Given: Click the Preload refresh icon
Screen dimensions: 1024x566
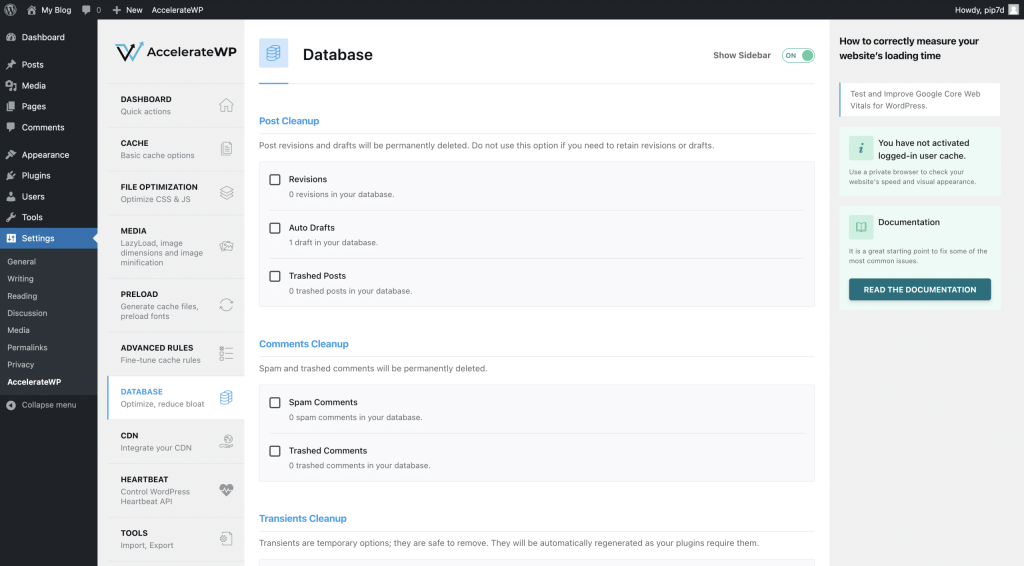Looking at the screenshot, I should pyautogui.click(x=226, y=305).
